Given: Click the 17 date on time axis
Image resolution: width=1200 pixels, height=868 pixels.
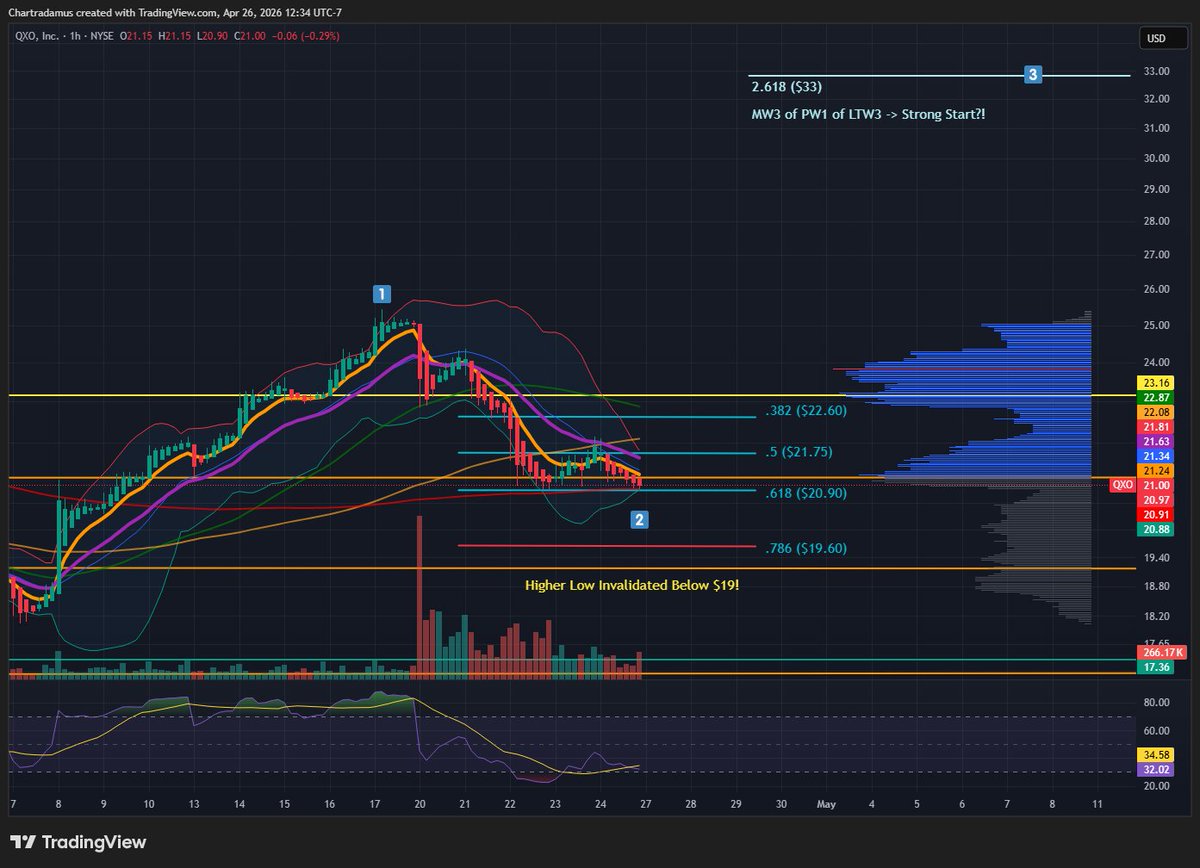Looking at the screenshot, I should point(374,803).
